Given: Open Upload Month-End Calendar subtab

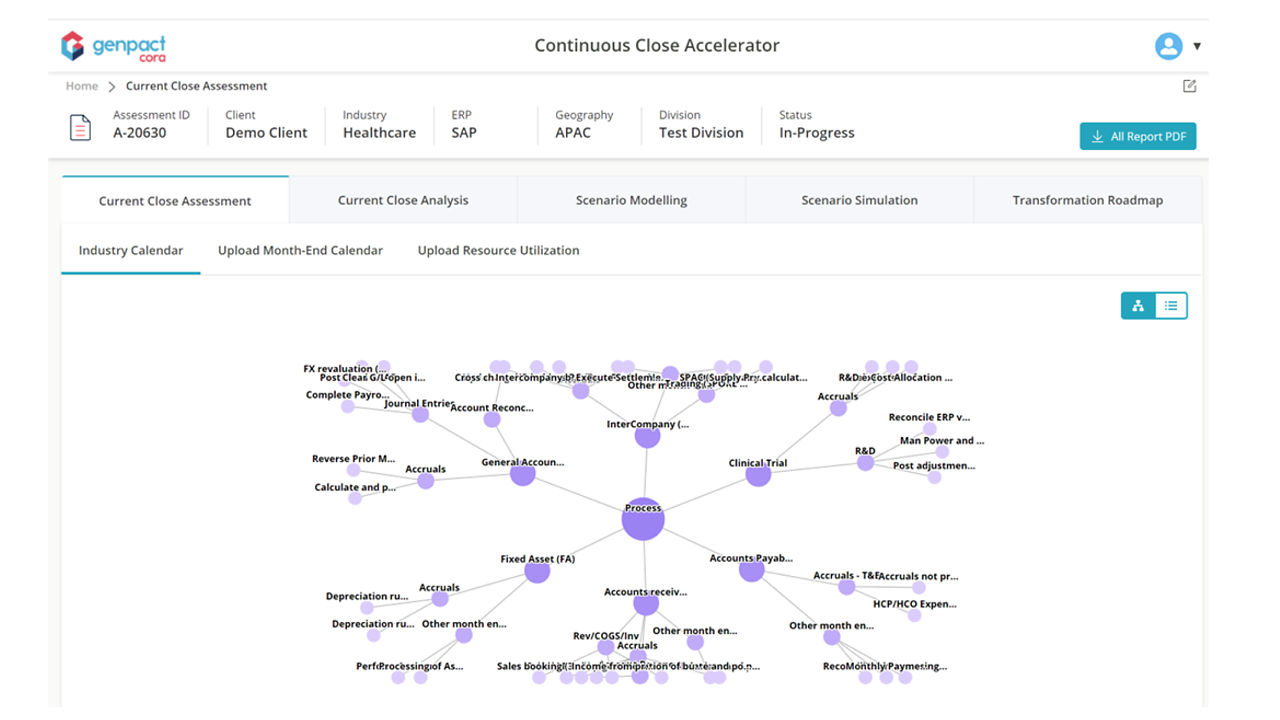Looking at the screenshot, I should coord(300,250).
